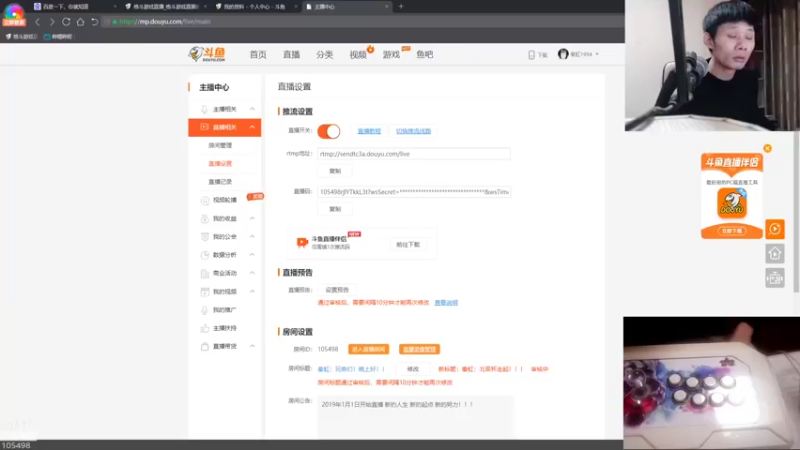Image resolution: width=800 pixels, height=450 pixels.
Task: Open 鱼吧 in the top navigation
Action: 424,55
